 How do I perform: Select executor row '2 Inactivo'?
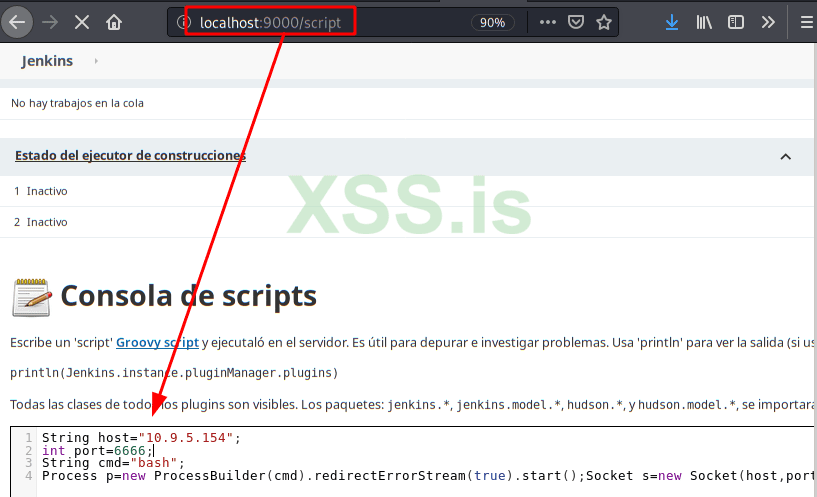[406, 222]
